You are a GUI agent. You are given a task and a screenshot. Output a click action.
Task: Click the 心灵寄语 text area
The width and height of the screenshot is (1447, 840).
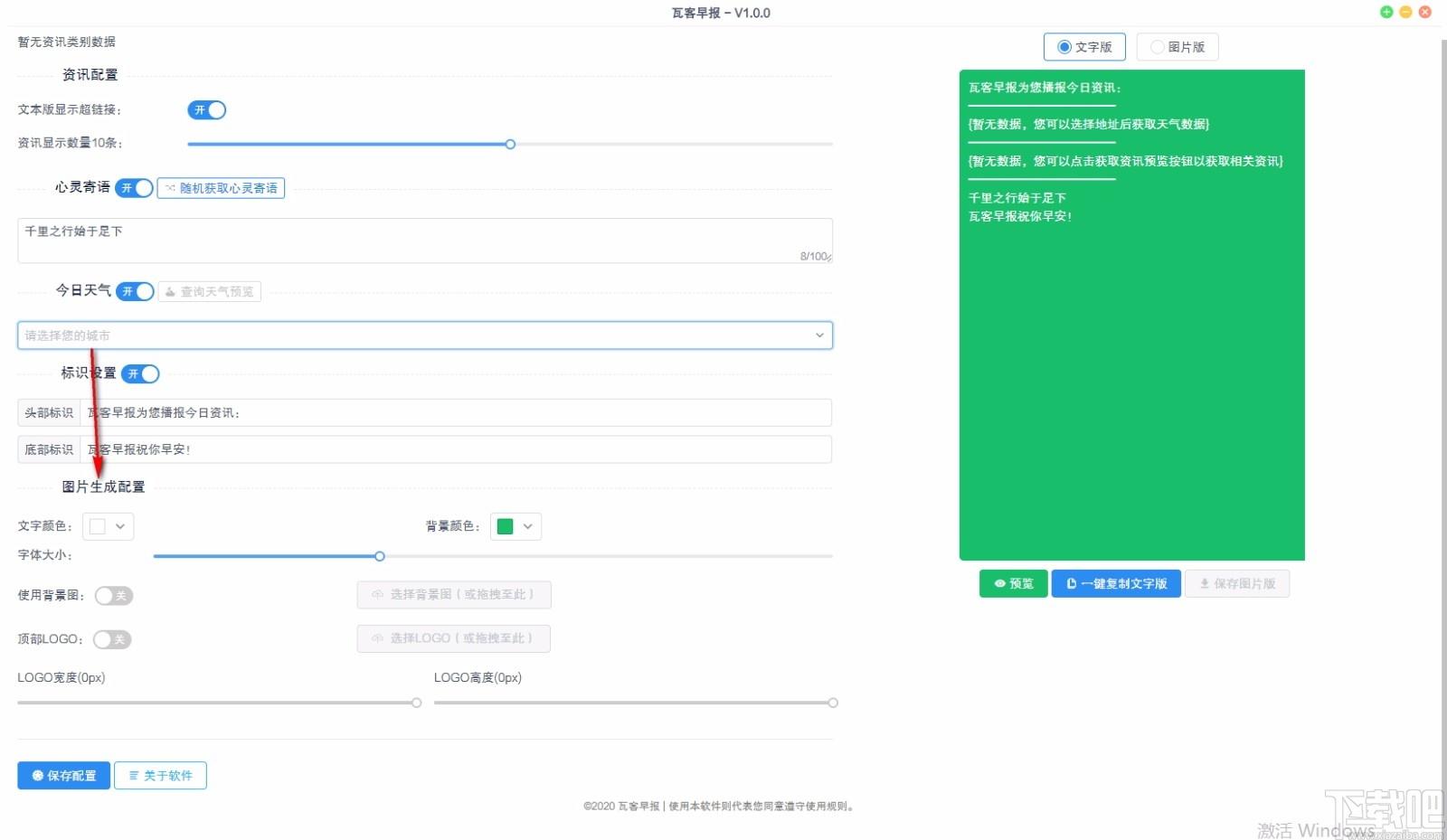click(x=425, y=241)
